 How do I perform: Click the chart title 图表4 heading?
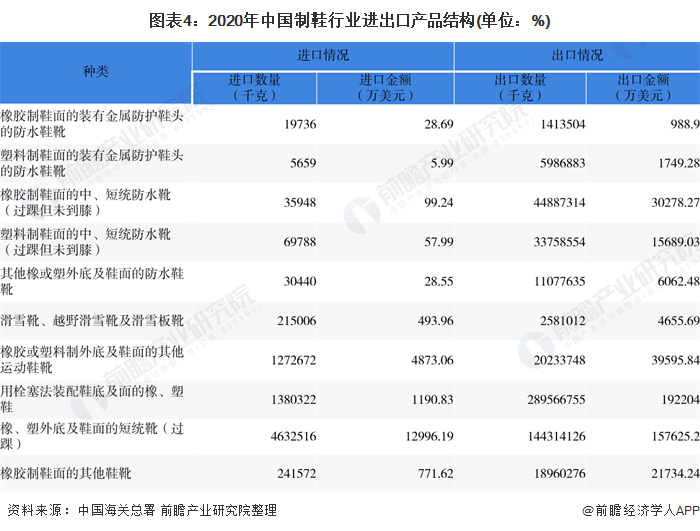[x=350, y=21]
